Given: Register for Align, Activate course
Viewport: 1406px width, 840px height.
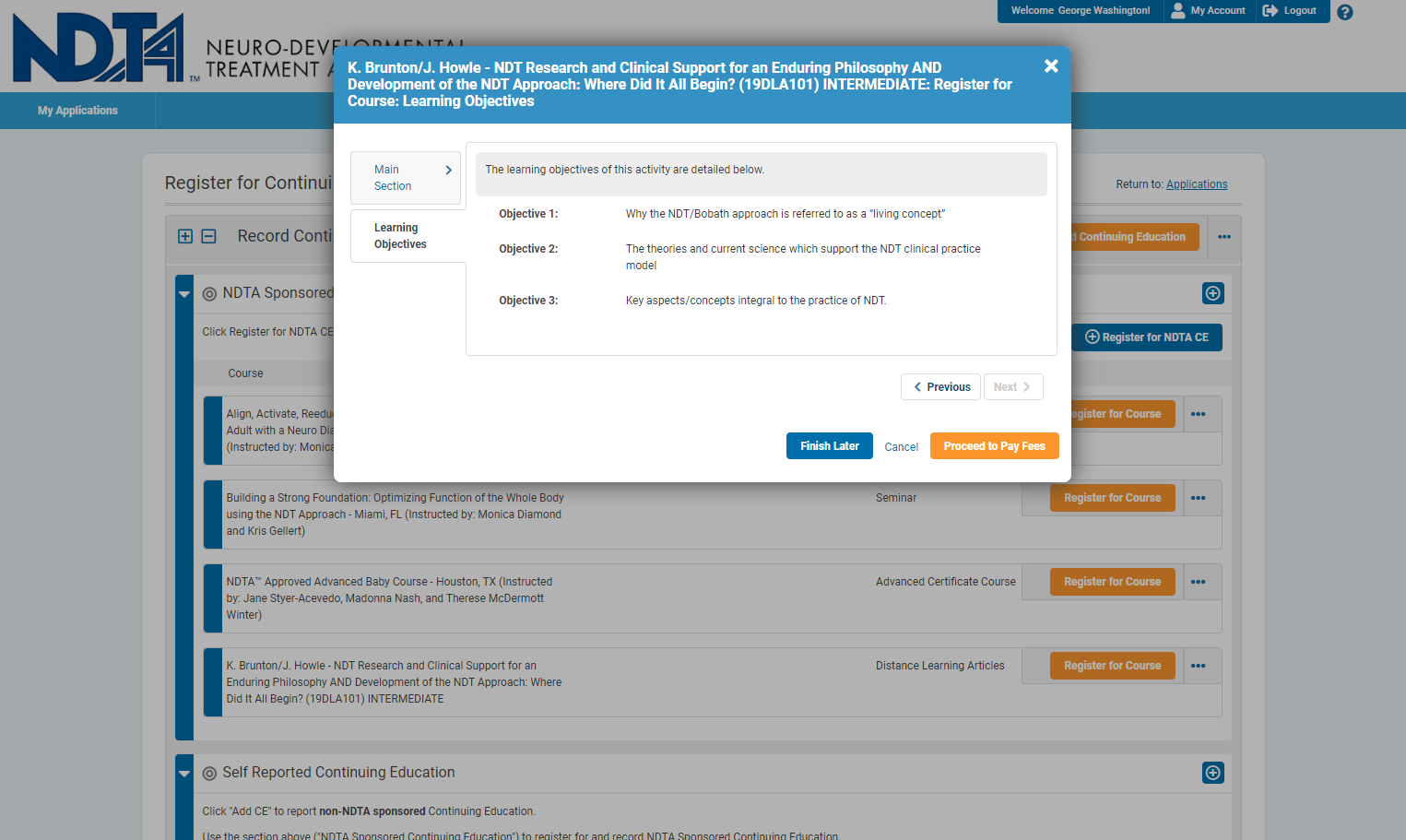Looking at the screenshot, I should pyautogui.click(x=1122, y=414).
